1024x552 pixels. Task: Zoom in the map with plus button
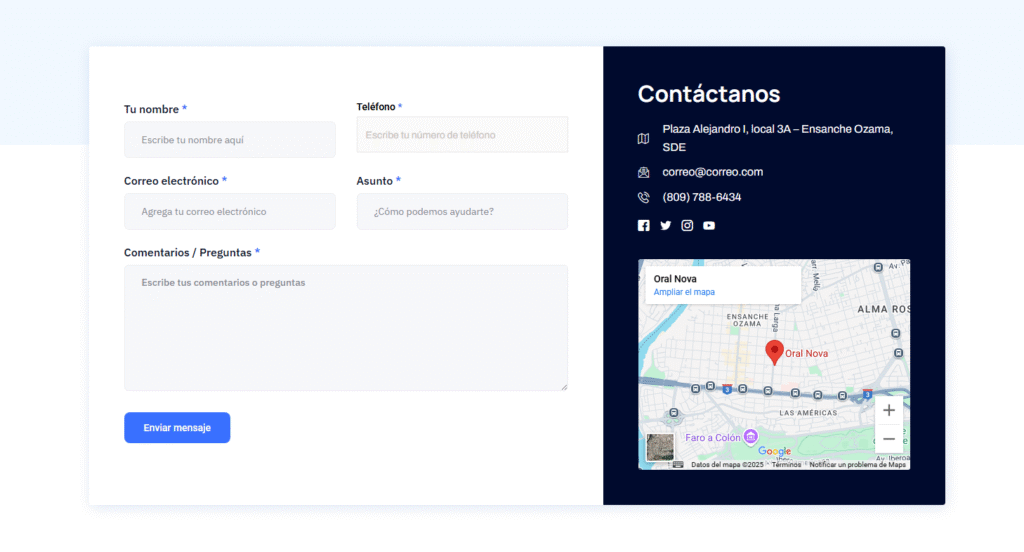click(888, 411)
